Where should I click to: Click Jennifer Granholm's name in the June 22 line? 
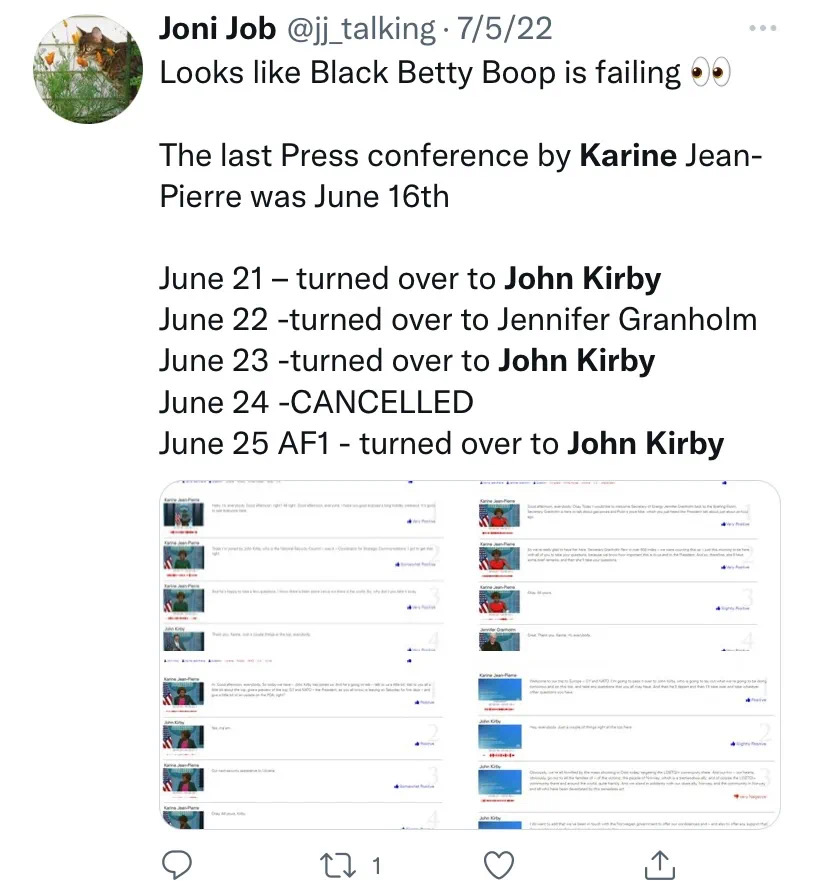point(627,319)
